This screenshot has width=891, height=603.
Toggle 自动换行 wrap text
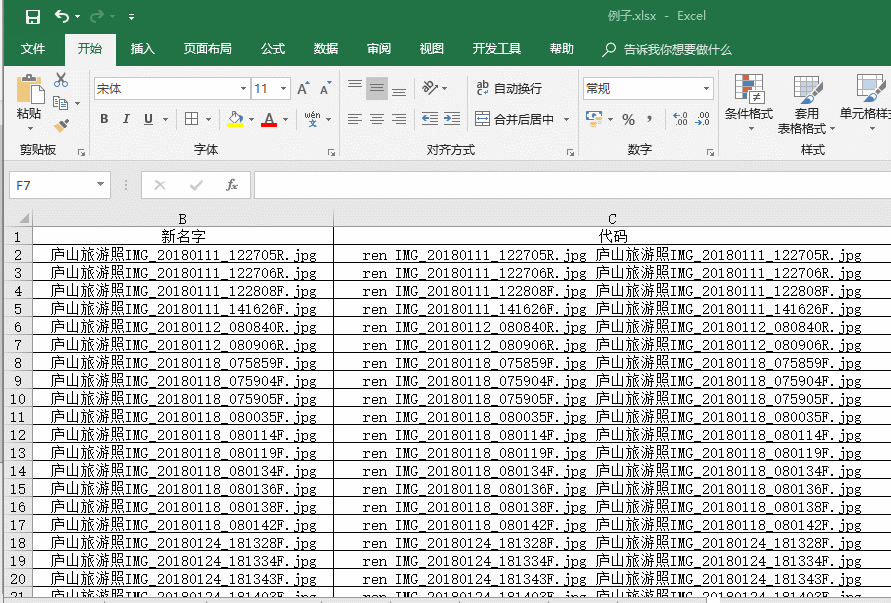(509, 88)
